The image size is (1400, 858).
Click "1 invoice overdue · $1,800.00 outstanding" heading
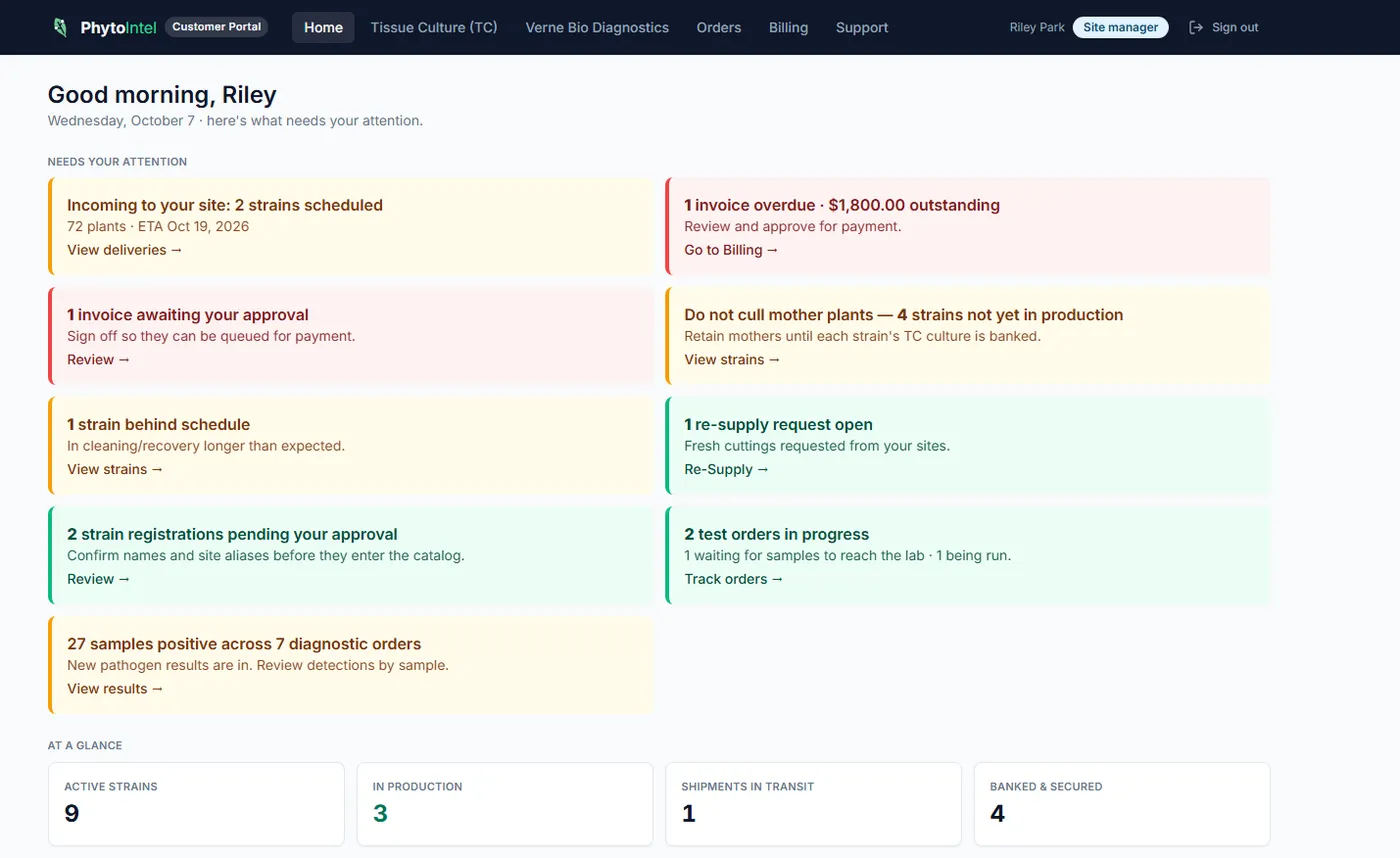click(x=842, y=205)
